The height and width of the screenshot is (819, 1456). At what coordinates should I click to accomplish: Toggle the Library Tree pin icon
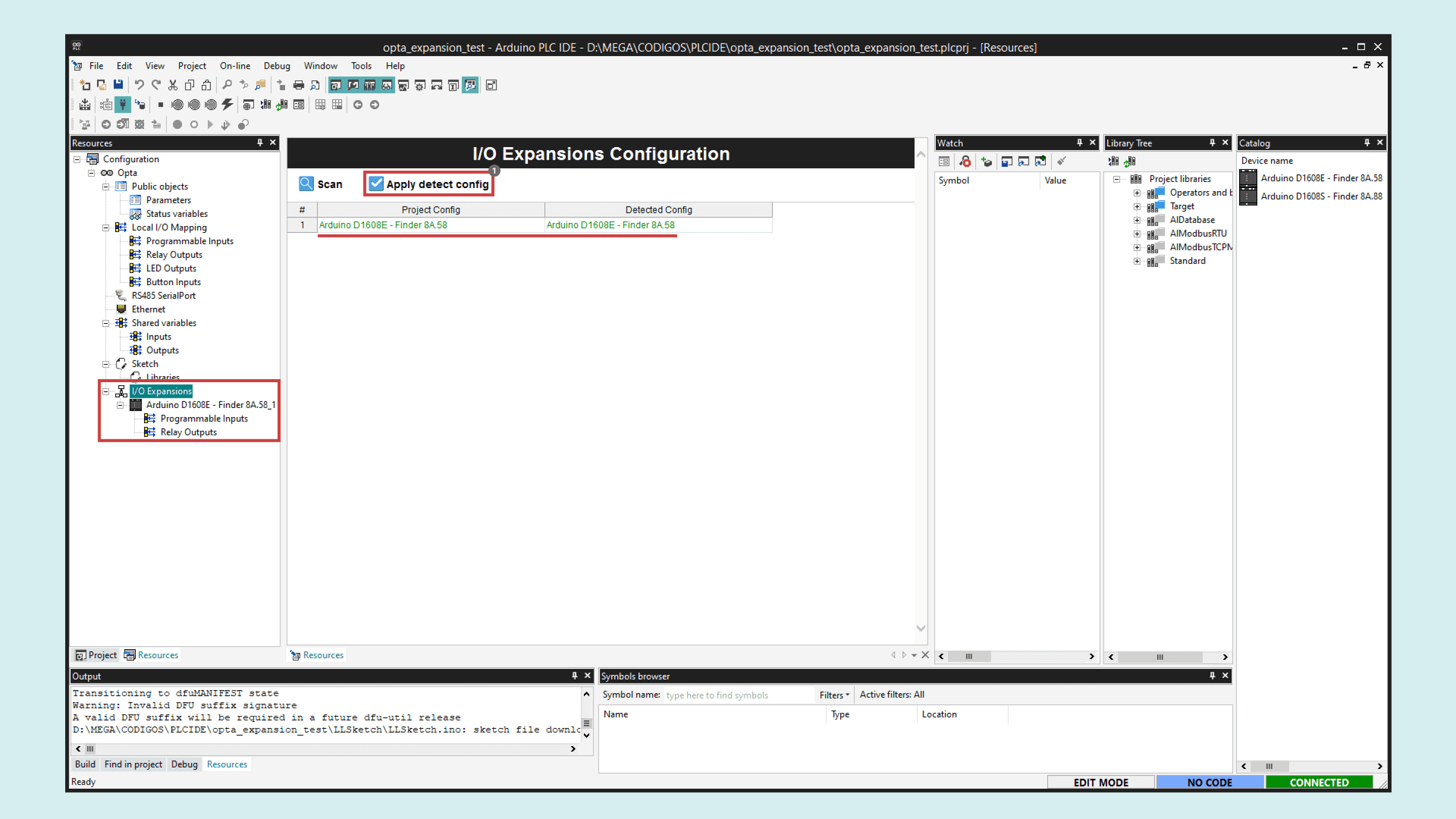coord(1212,143)
